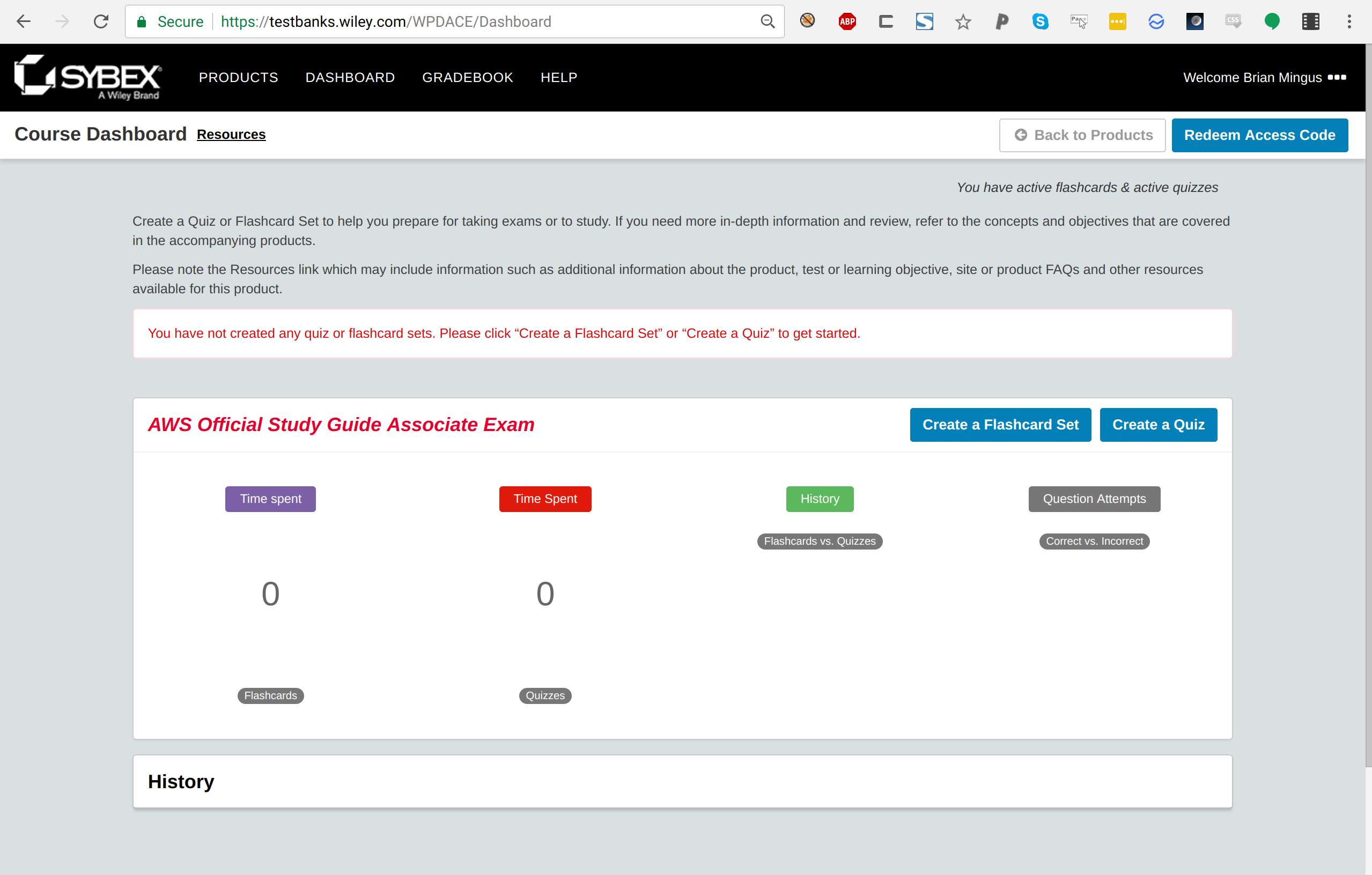The height and width of the screenshot is (875, 1372).
Task: Click Redeem Access Code button
Action: tap(1259, 135)
